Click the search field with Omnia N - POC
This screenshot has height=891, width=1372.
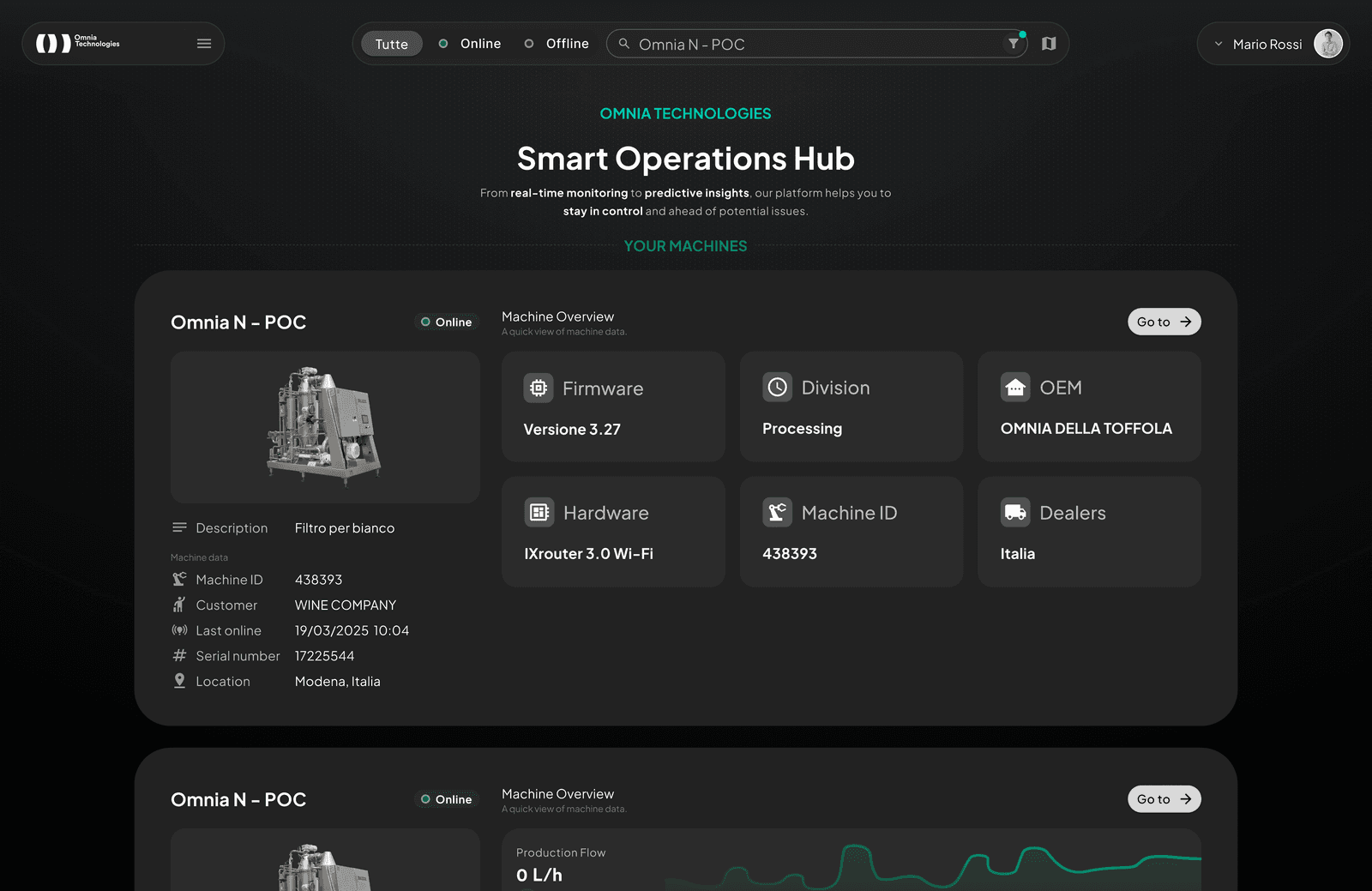click(x=815, y=44)
